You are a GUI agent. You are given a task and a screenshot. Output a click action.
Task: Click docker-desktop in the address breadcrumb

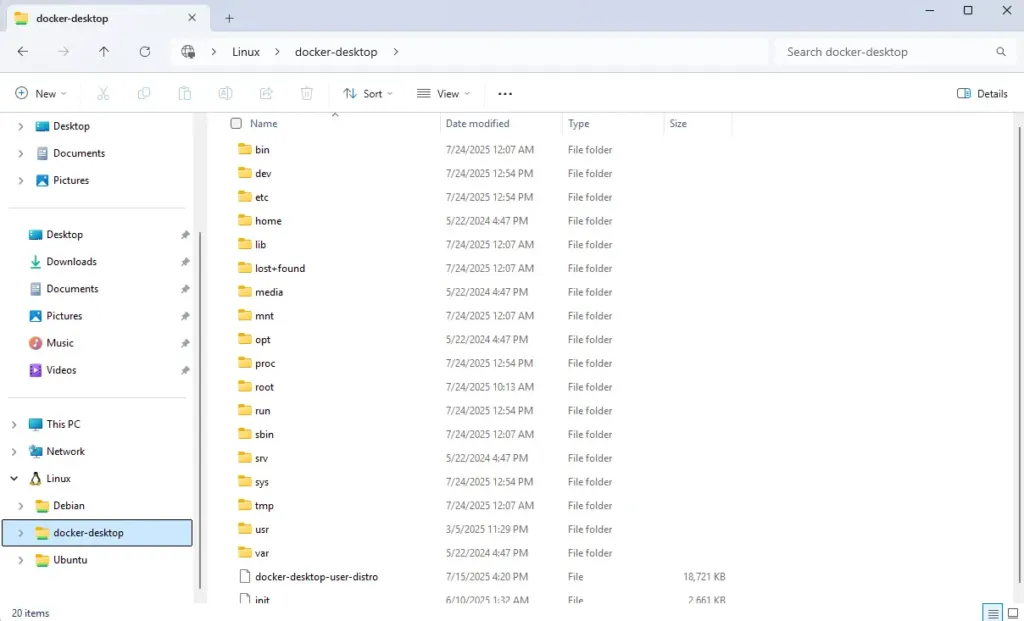[x=336, y=52]
